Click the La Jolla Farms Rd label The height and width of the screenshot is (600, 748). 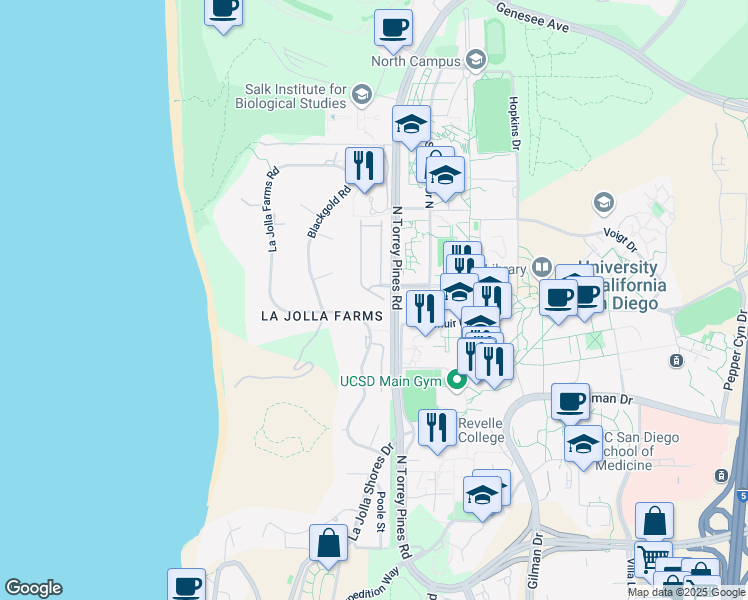(273, 209)
